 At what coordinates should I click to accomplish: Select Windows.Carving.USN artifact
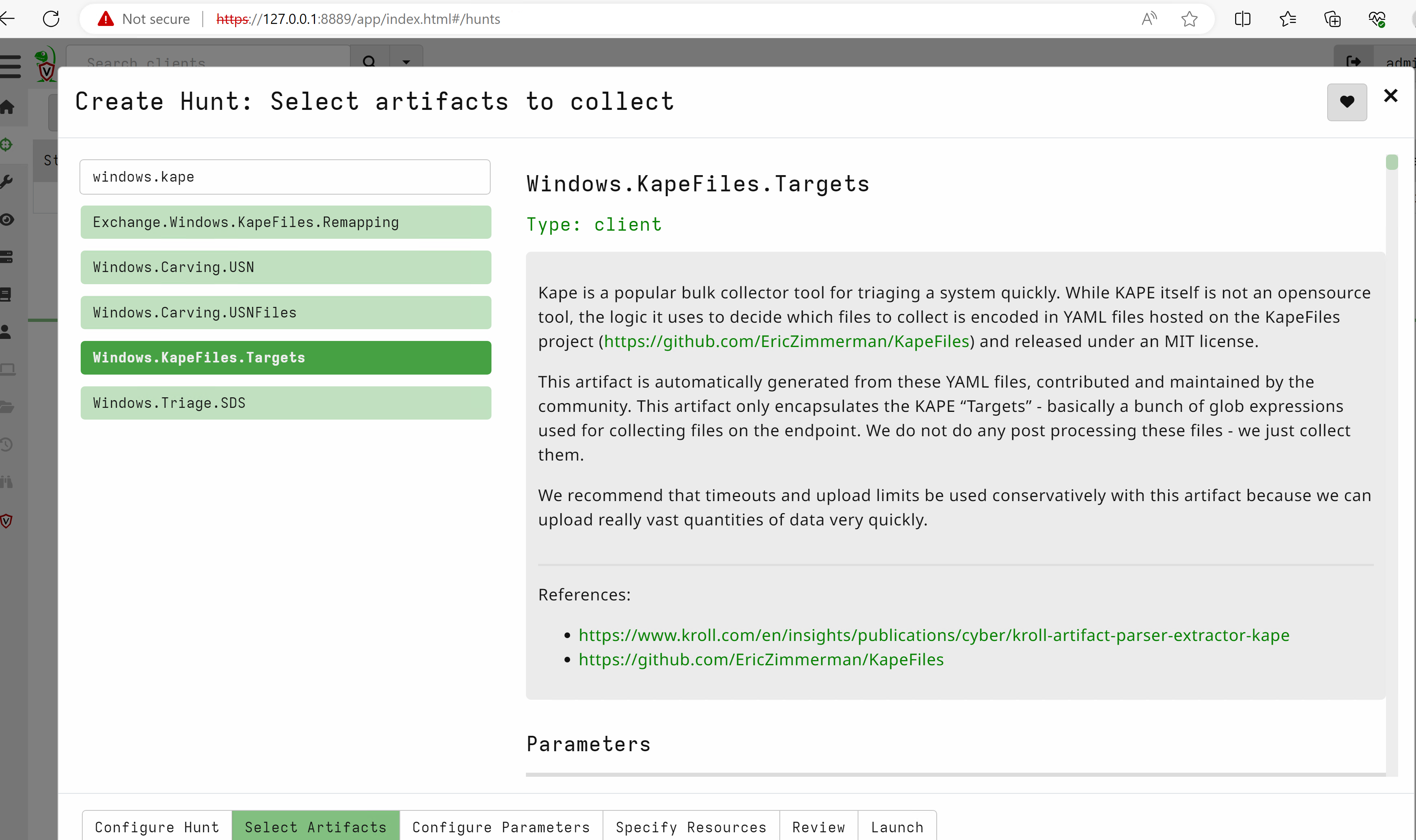click(285, 267)
